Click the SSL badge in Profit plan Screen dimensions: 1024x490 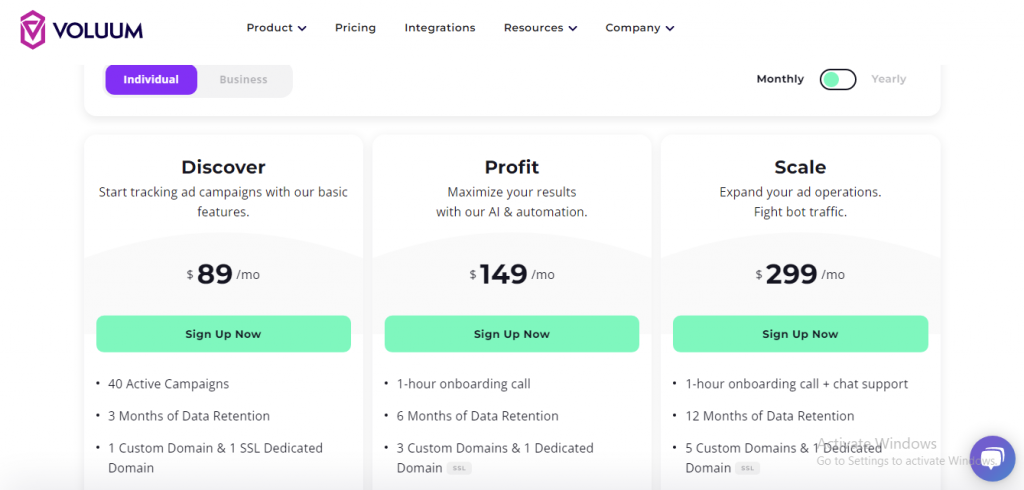tap(459, 468)
